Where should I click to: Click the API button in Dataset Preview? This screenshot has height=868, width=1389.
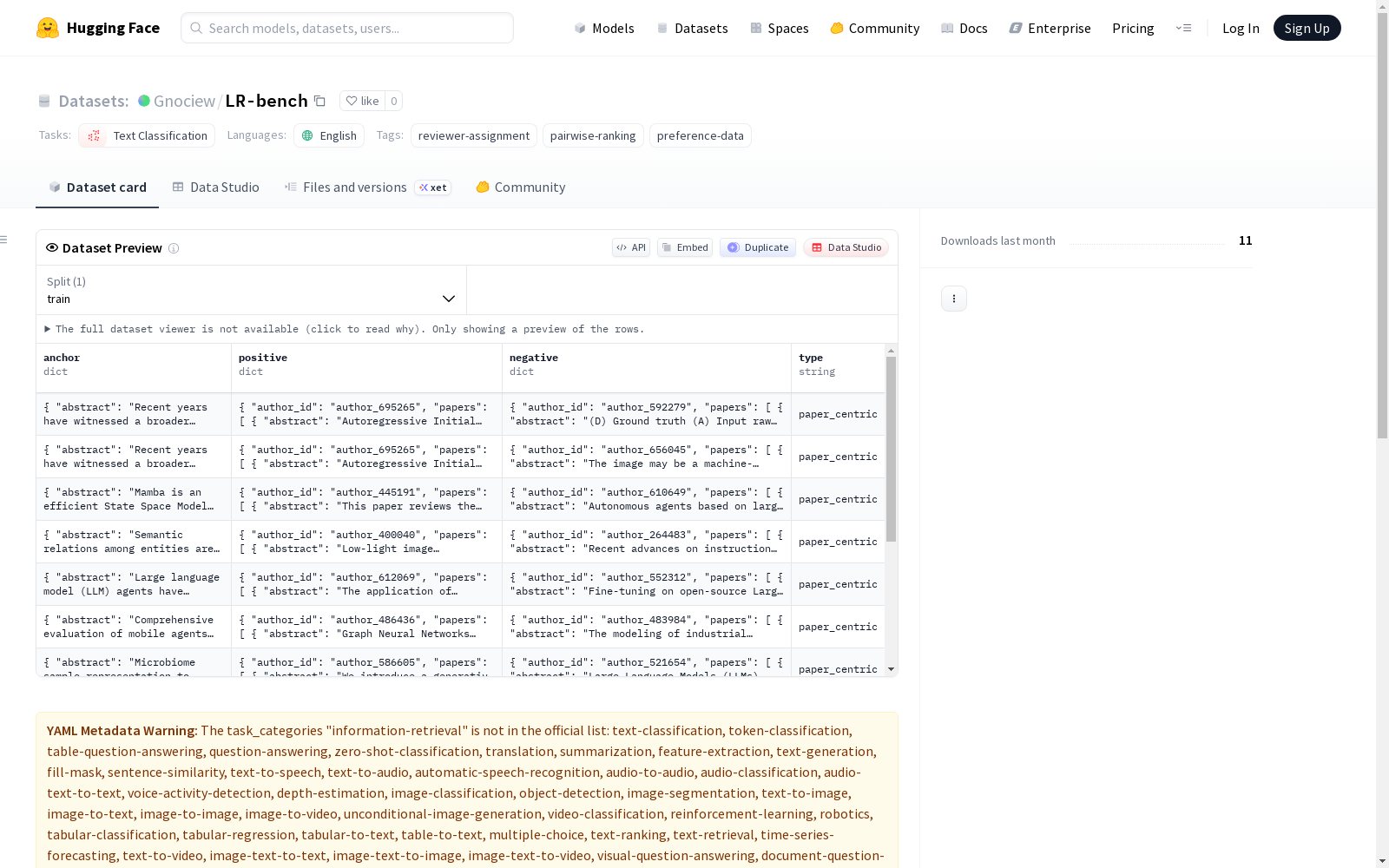631,247
